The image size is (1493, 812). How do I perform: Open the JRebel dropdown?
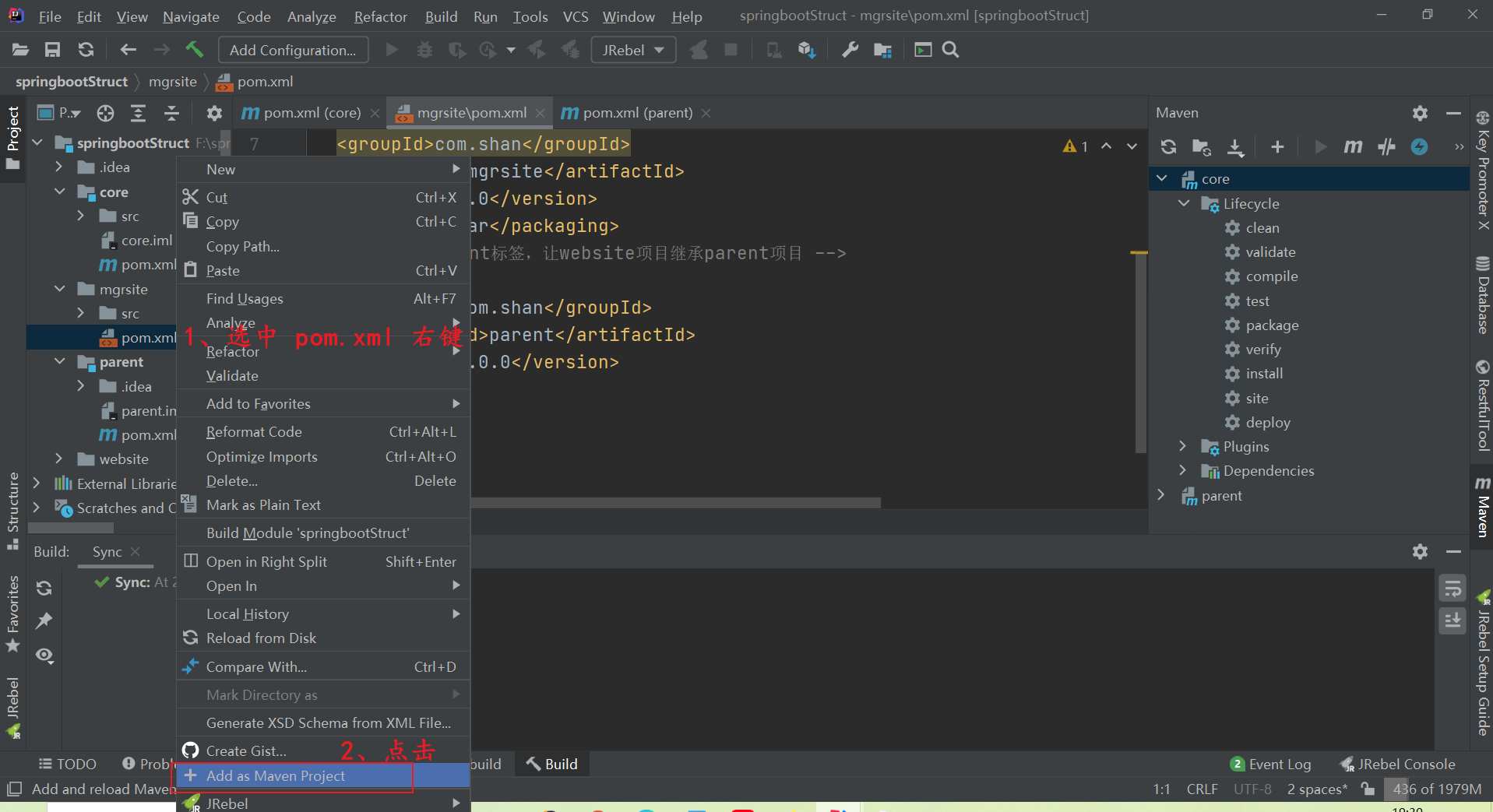633,50
